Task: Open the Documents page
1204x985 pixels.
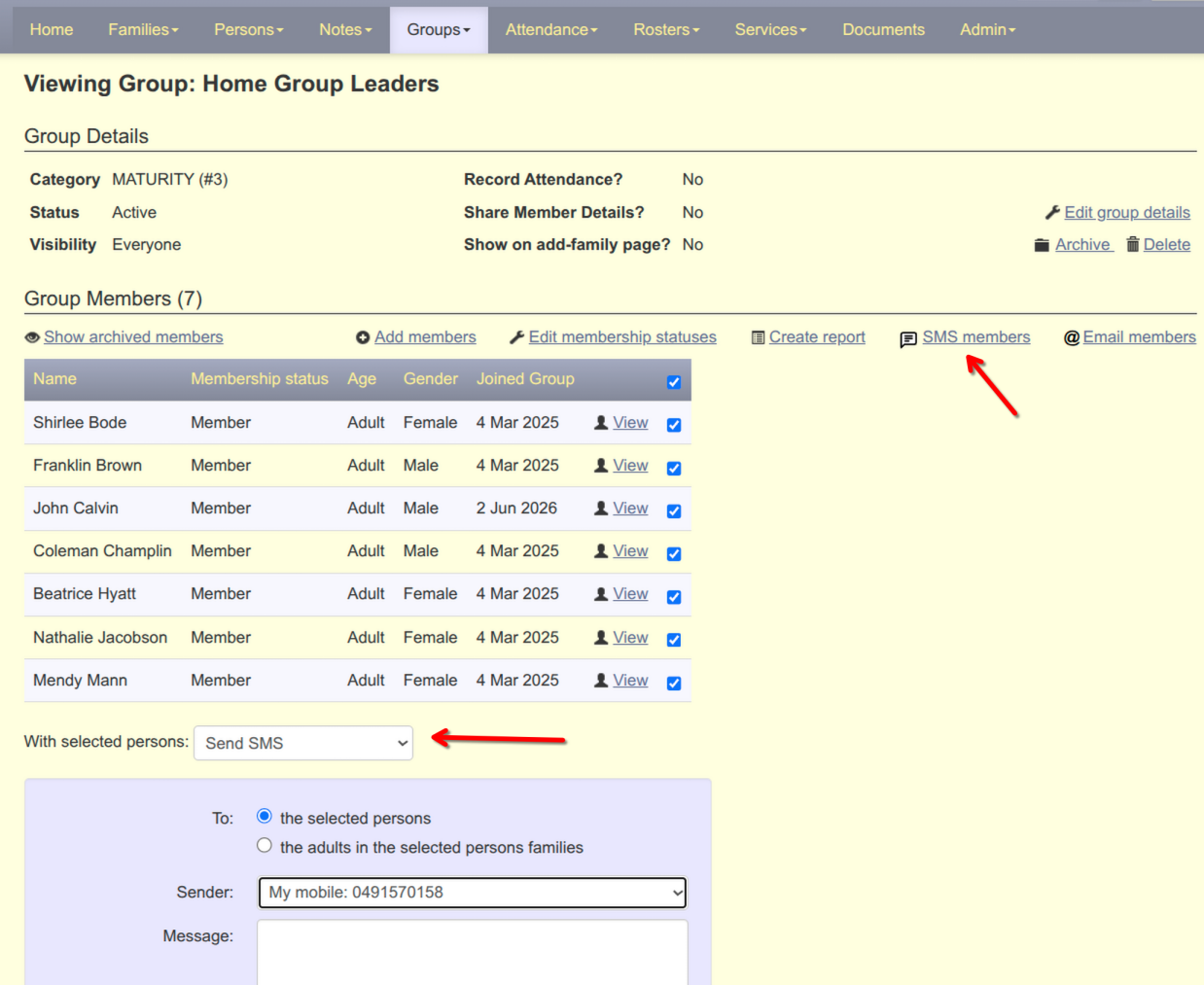Action: 883,30
